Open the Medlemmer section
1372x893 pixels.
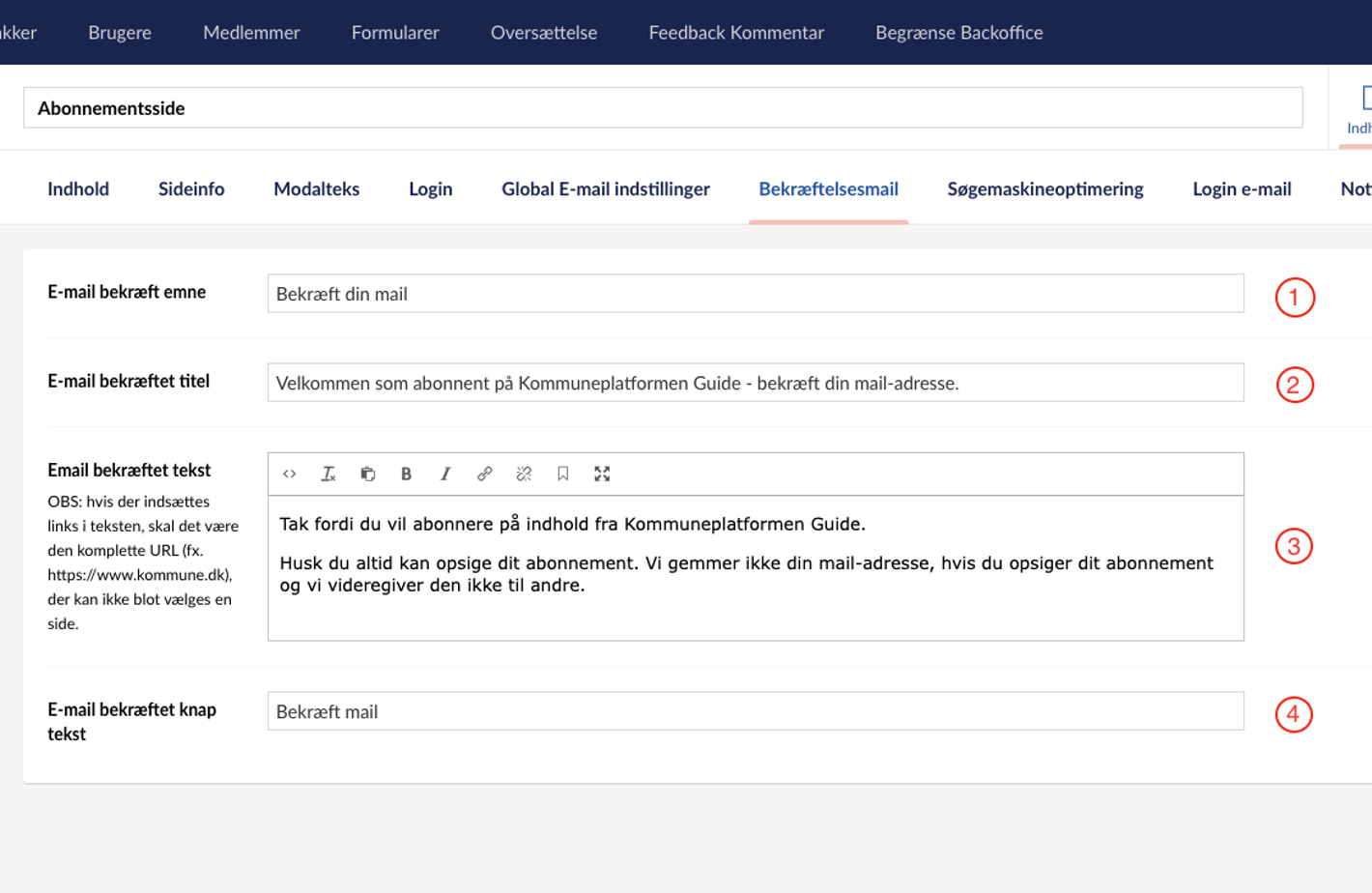(x=251, y=32)
